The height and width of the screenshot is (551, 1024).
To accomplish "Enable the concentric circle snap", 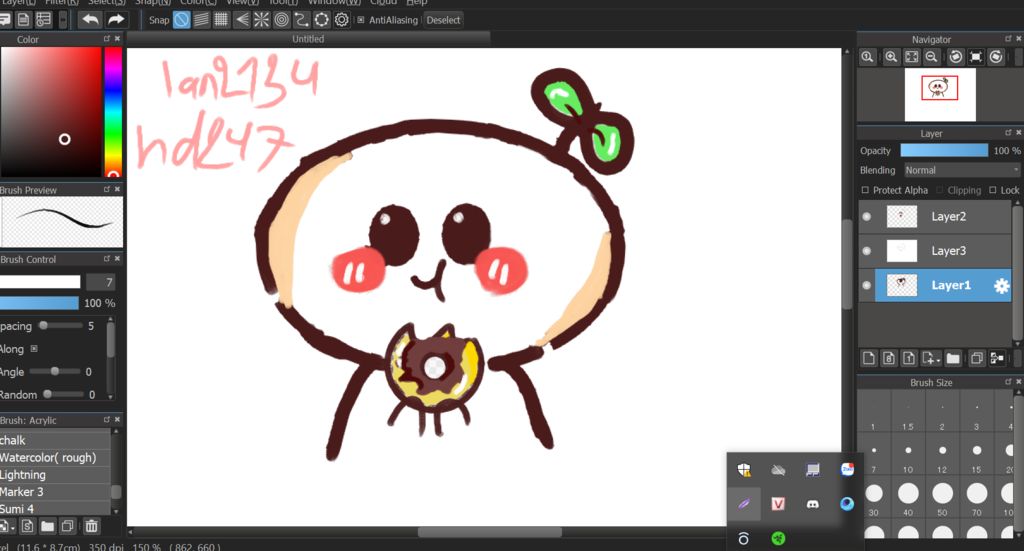I will (281, 20).
